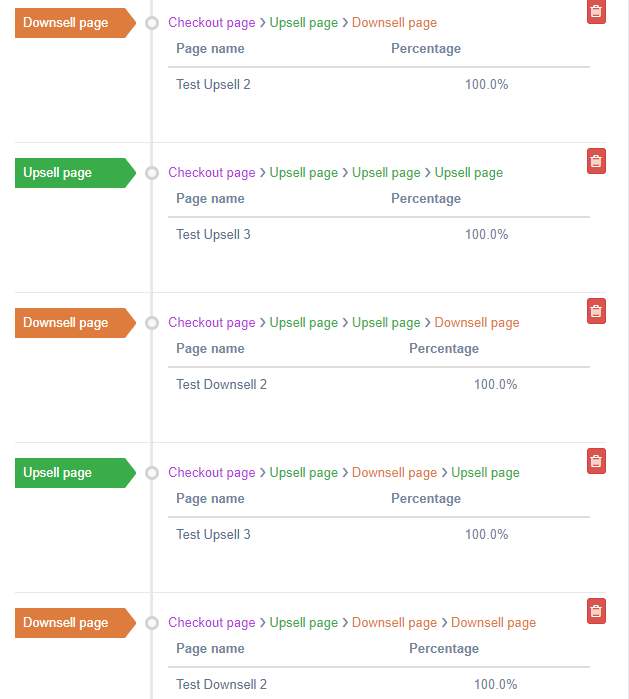Delete the Test Upsell 2 downsell step
The image size is (629, 699).
coord(596,11)
